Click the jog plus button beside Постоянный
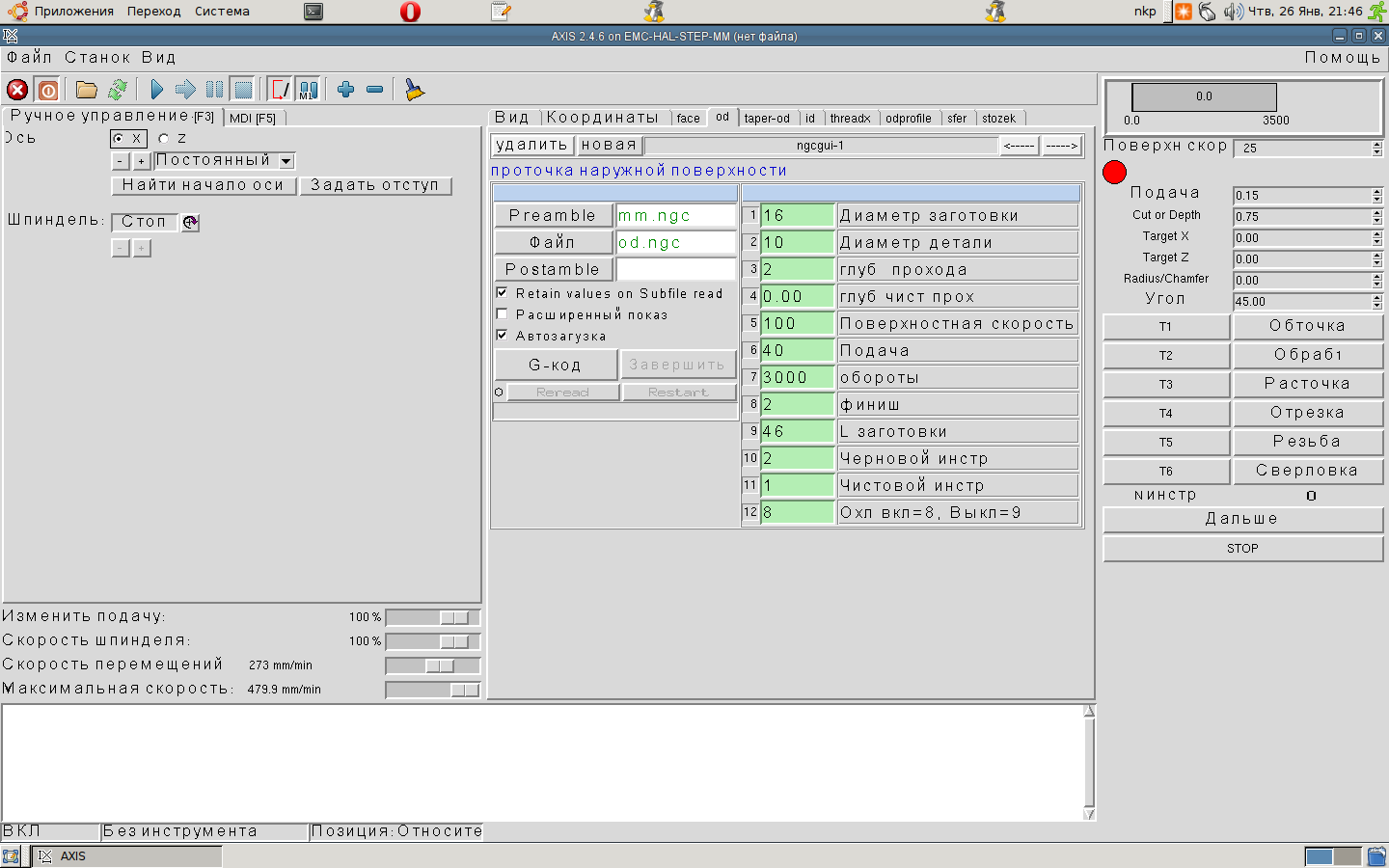This screenshot has height=868, width=1389. point(141,161)
